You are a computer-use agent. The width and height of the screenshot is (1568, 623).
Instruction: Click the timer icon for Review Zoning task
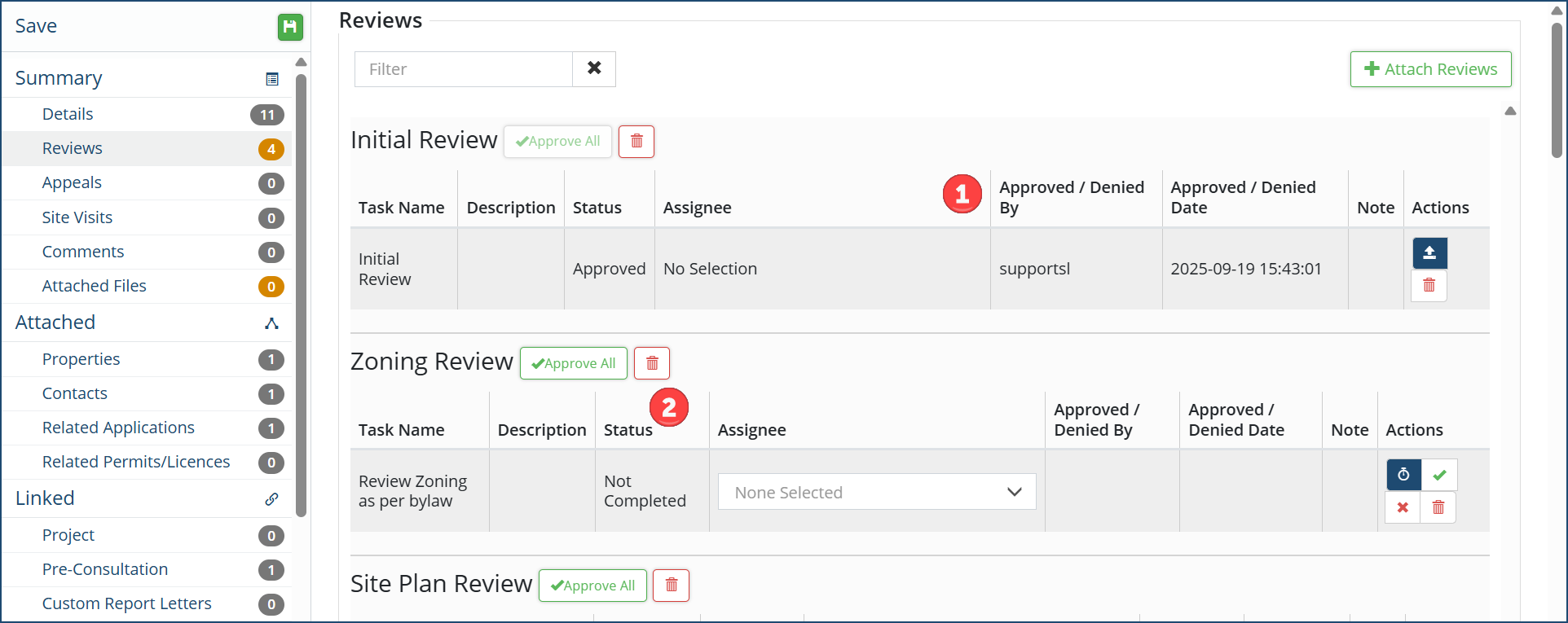coord(1403,475)
